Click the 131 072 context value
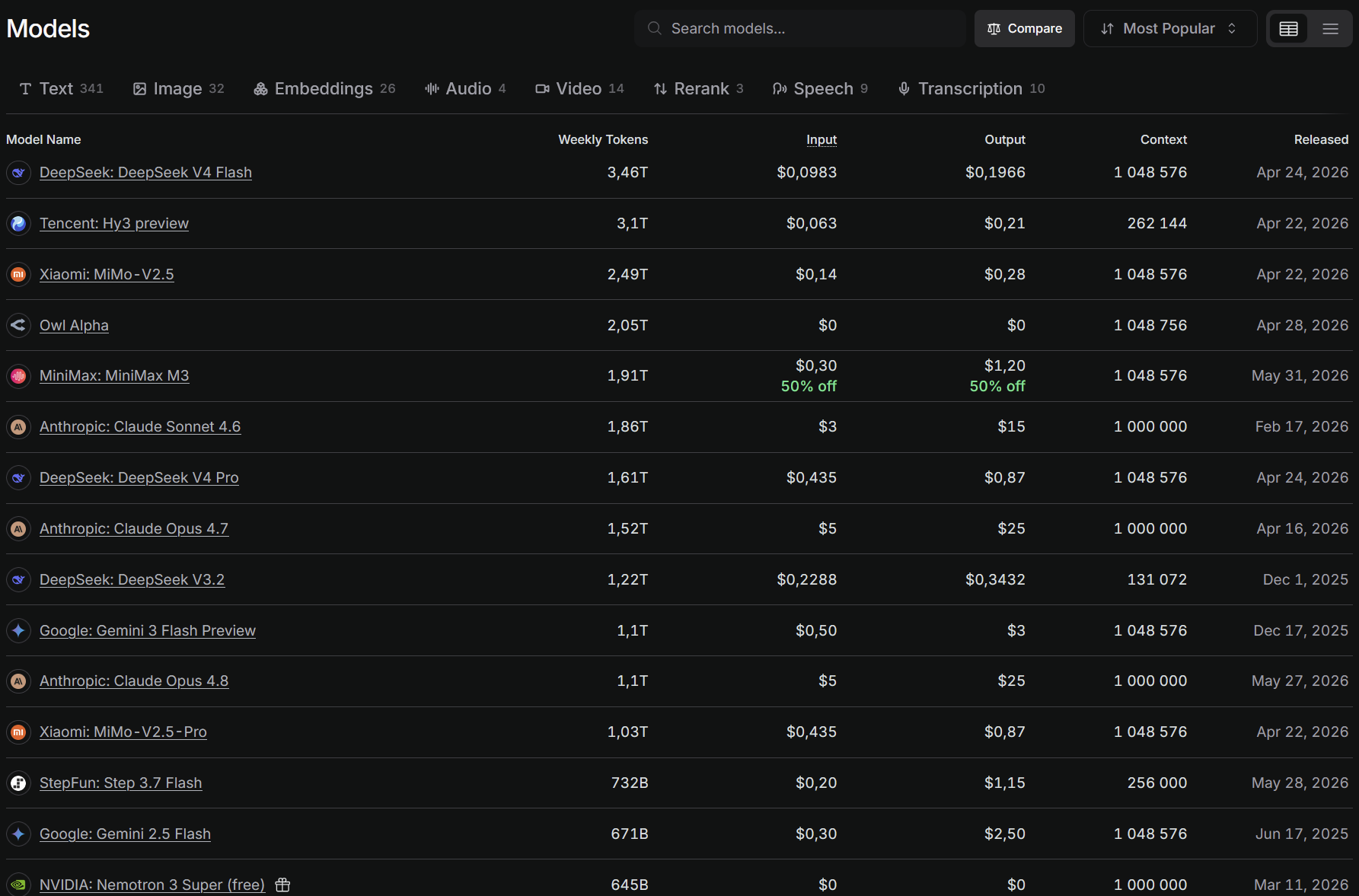The height and width of the screenshot is (896, 1359). (1156, 579)
